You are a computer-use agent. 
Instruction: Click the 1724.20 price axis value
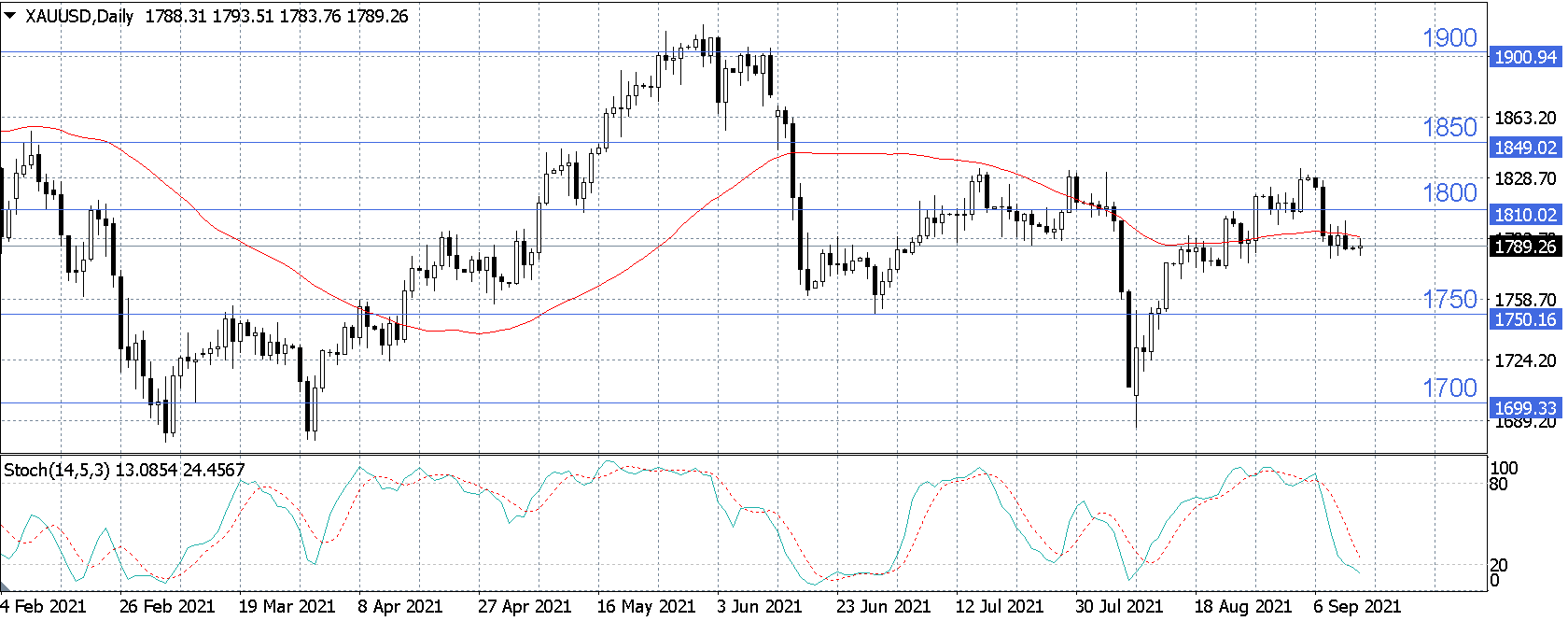tap(1525, 360)
